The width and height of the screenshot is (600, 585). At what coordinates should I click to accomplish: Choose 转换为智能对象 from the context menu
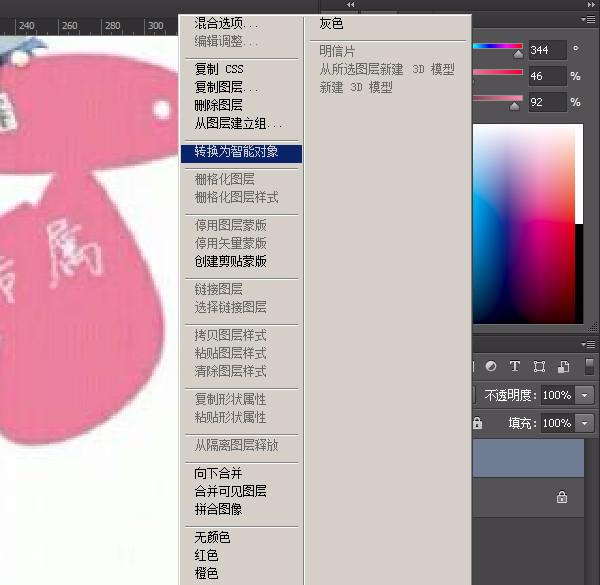[x=236, y=152]
